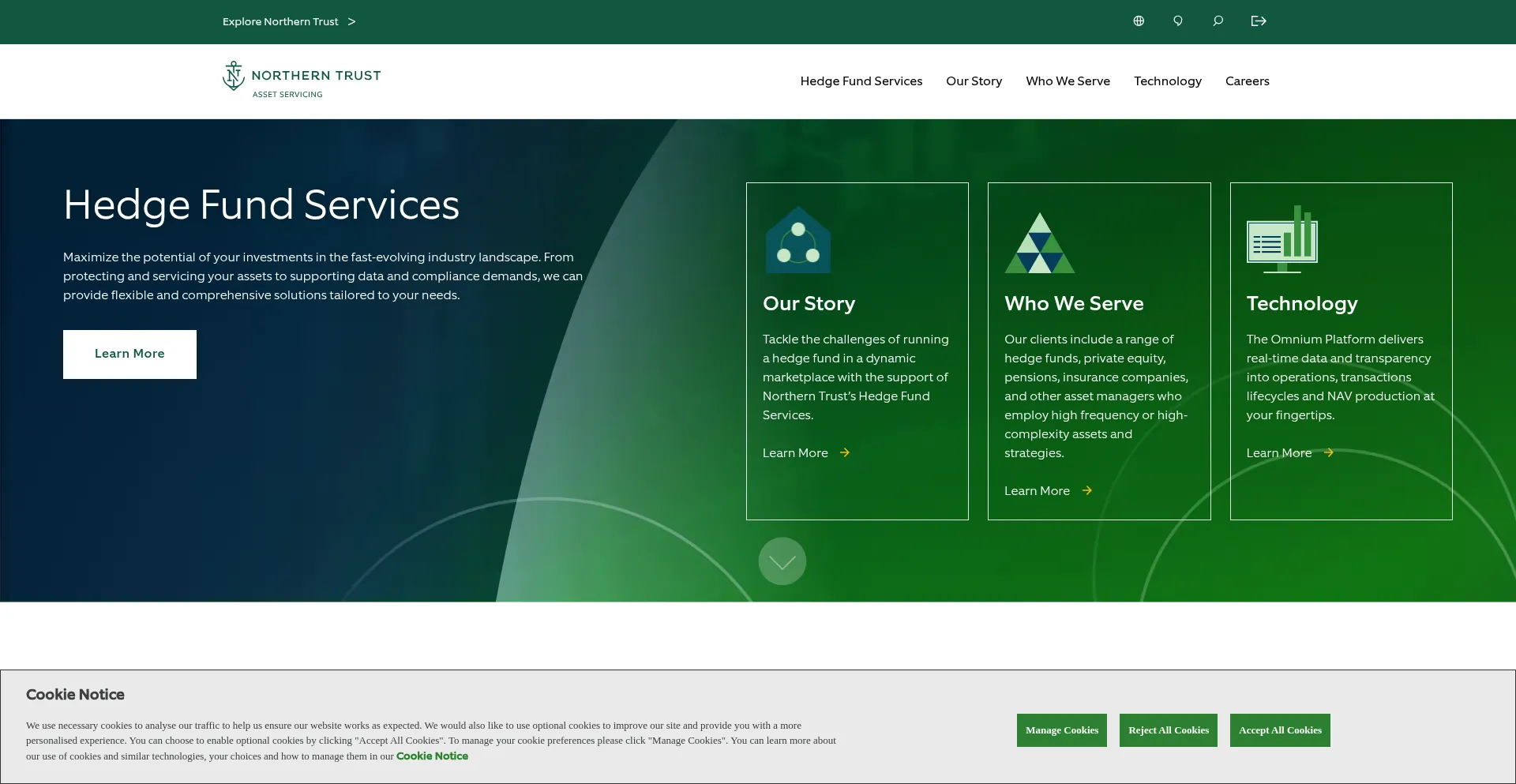Click the ASSET SERVICING logo text
The width and height of the screenshot is (1516, 784).
pos(287,95)
